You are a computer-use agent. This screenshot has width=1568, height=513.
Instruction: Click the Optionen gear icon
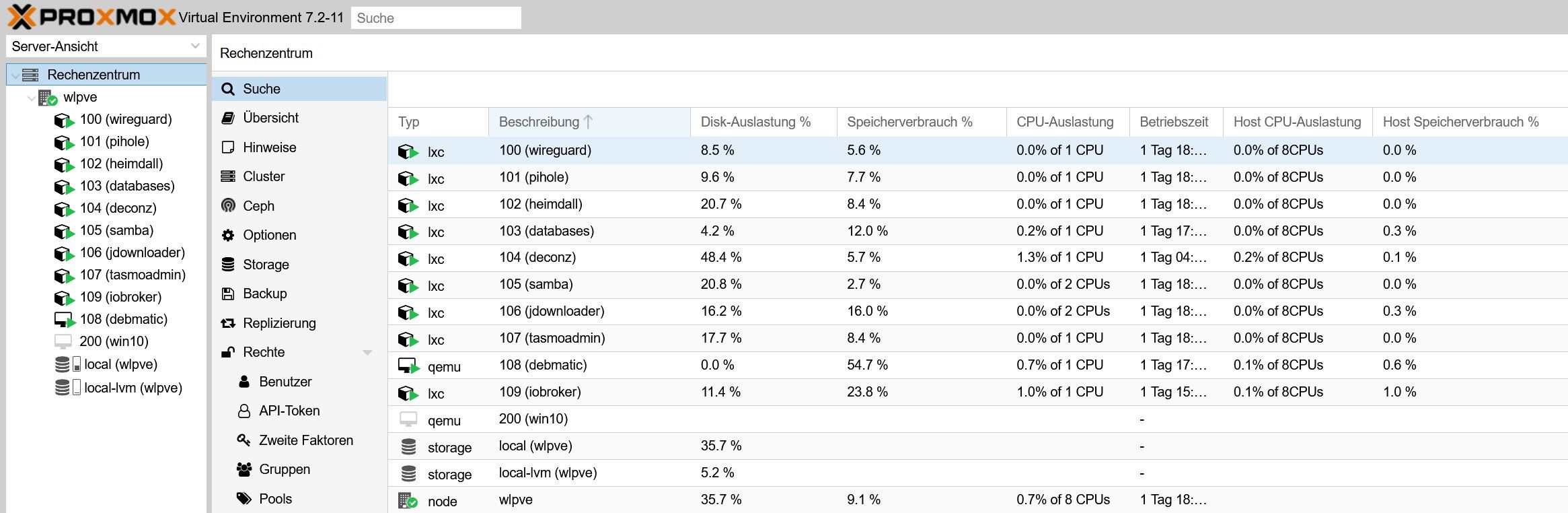pyautogui.click(x=228, y=235)
